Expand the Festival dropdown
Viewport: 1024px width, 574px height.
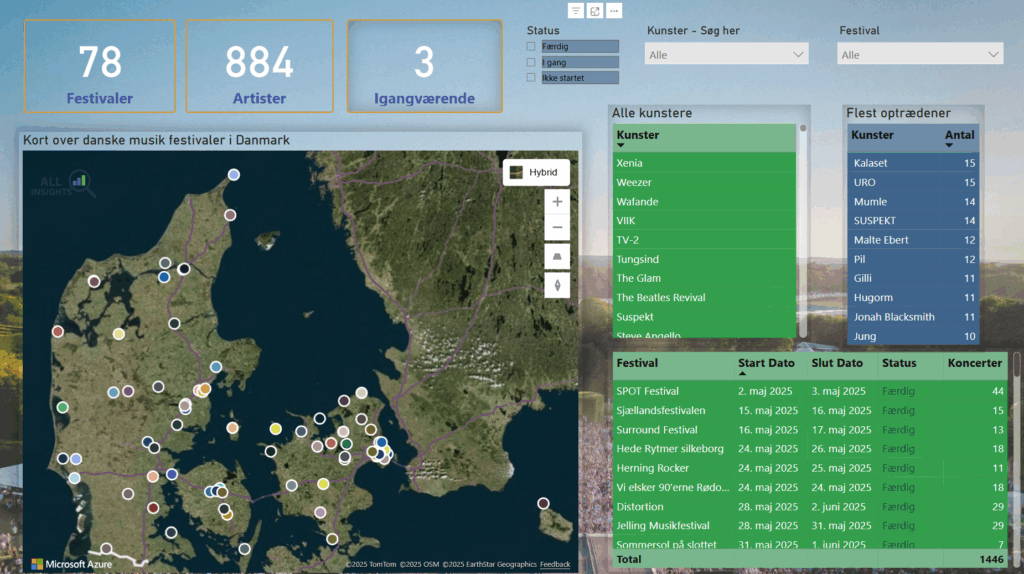point(920,55)
